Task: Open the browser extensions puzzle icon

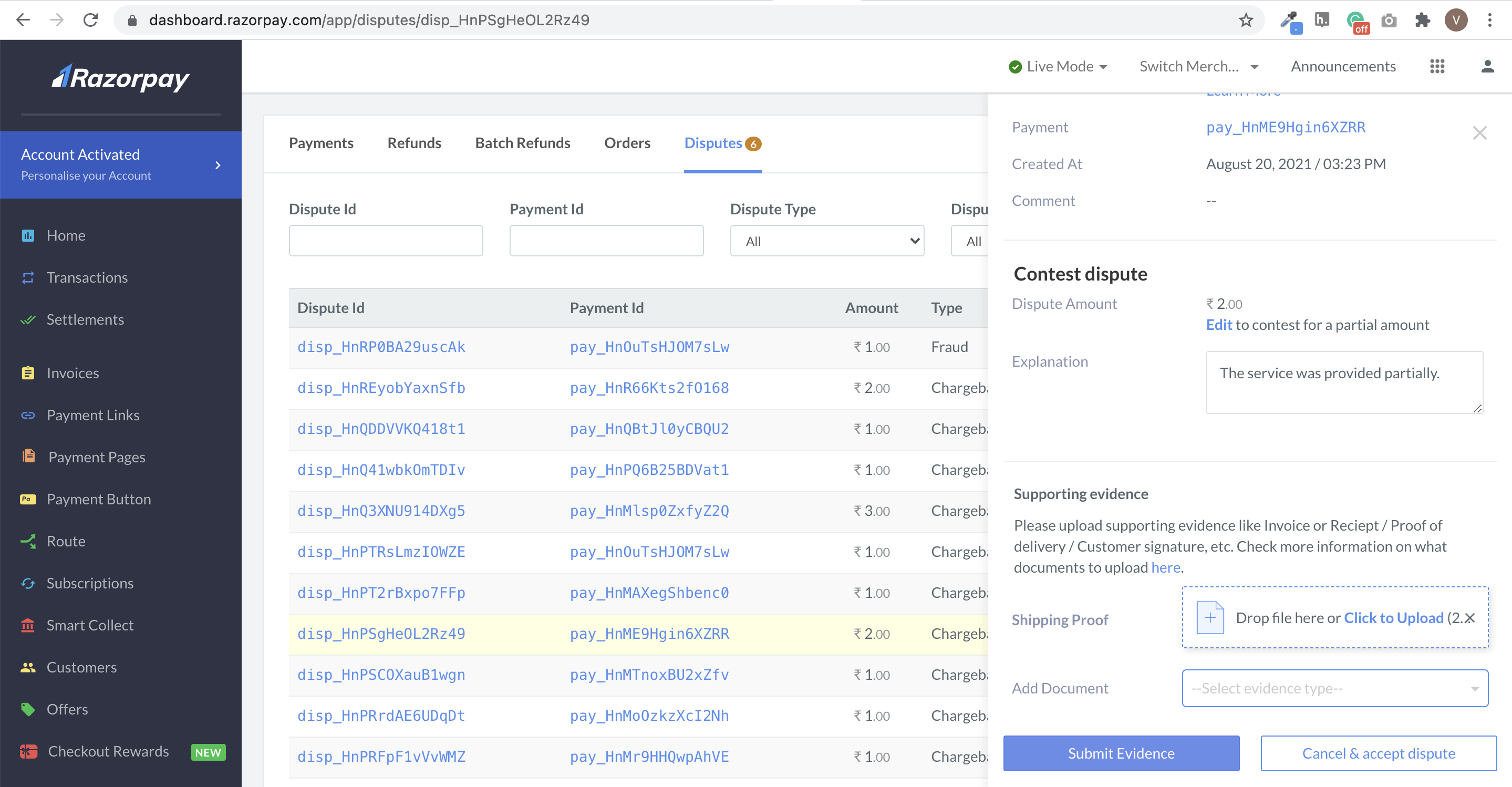Action: (x=1422, y=20)
